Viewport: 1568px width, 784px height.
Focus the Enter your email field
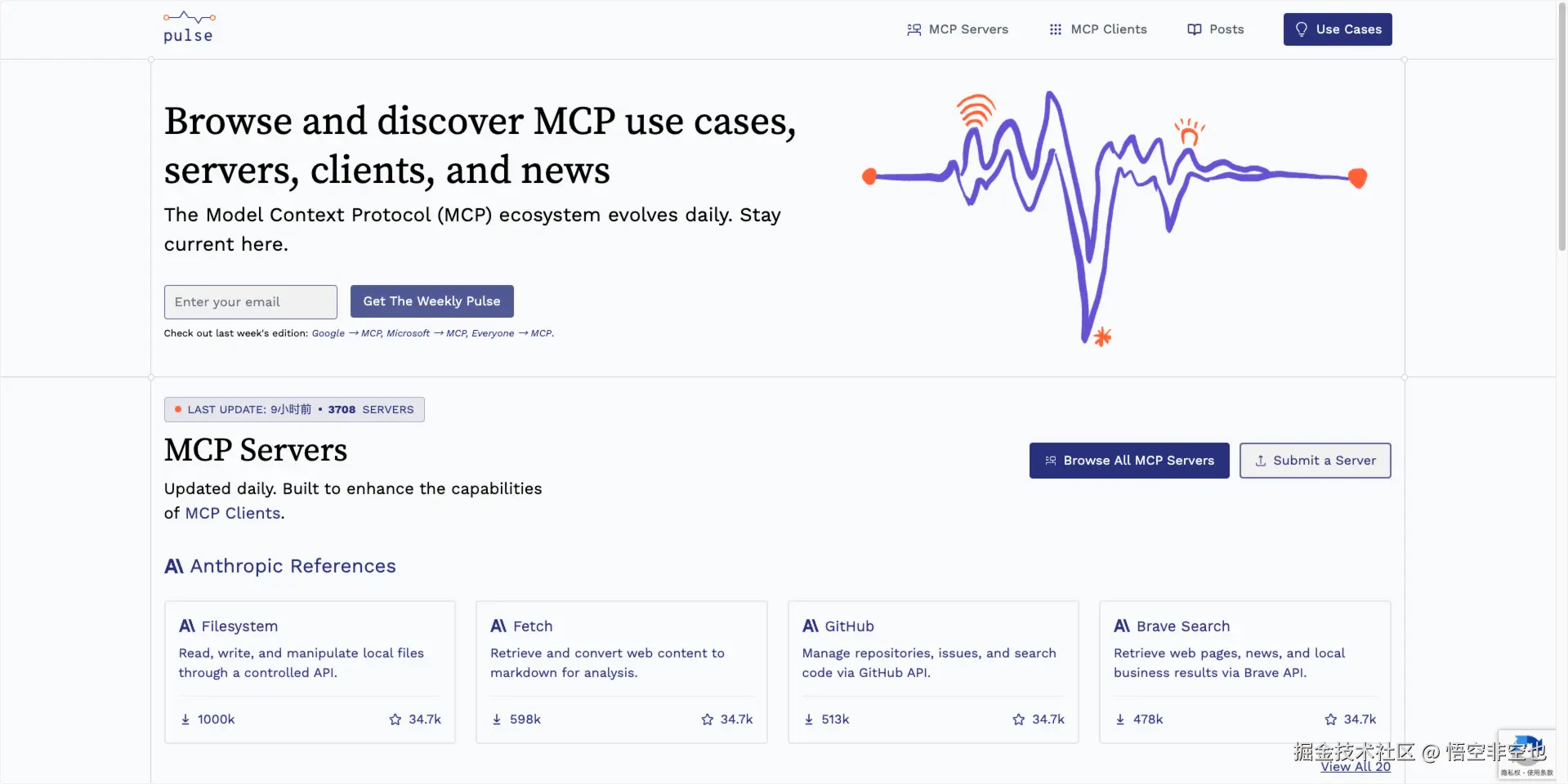tap(250, 302)
